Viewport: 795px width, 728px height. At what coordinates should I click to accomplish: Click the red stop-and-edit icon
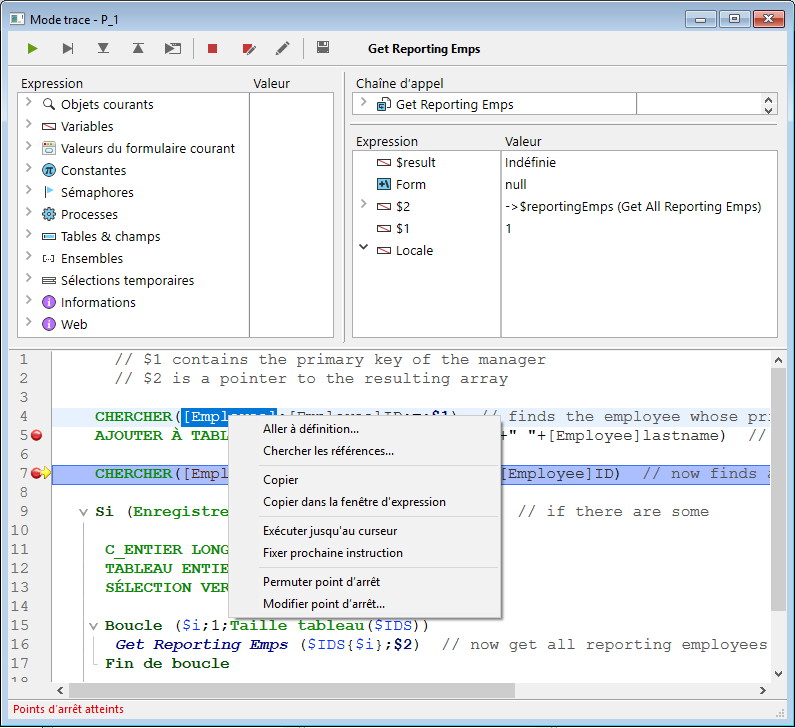[248, 48]
